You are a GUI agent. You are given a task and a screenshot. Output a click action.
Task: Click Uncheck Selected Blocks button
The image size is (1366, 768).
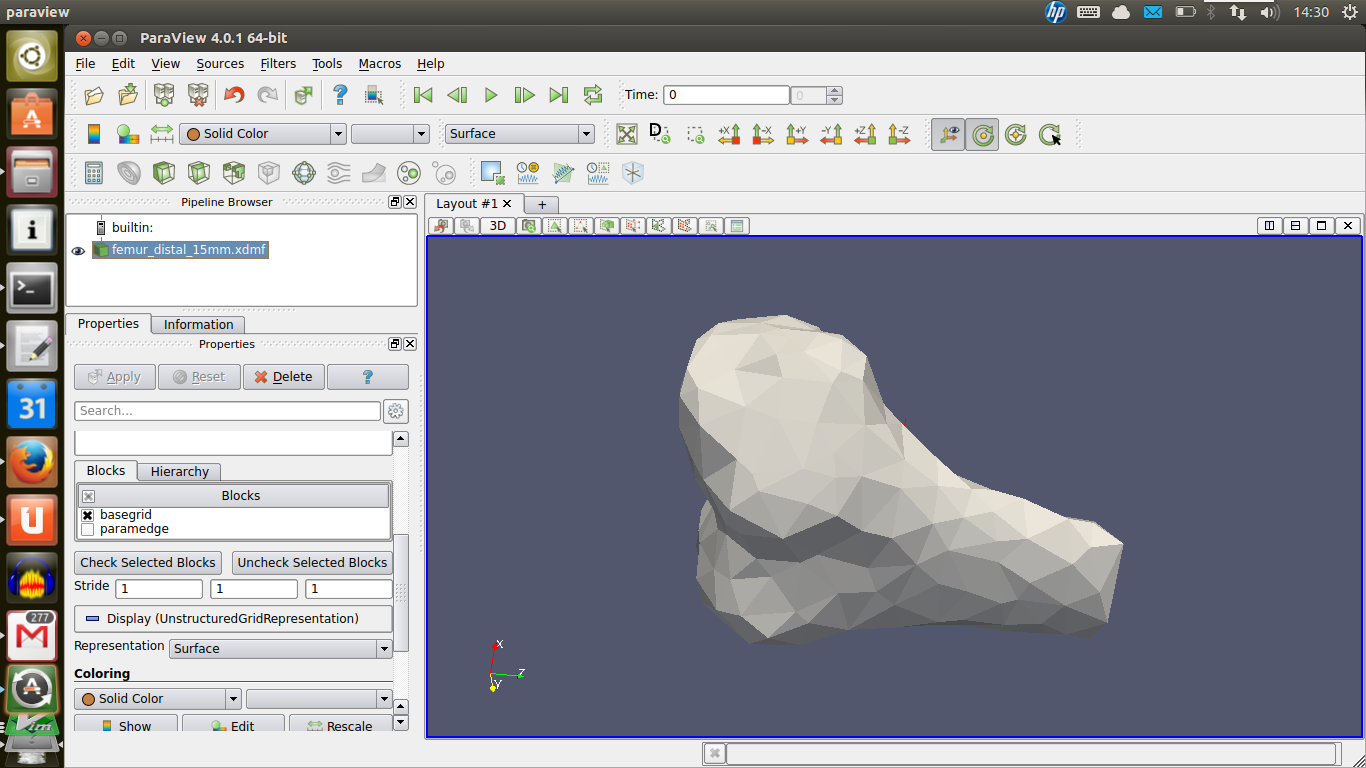(x=312, y=563)
